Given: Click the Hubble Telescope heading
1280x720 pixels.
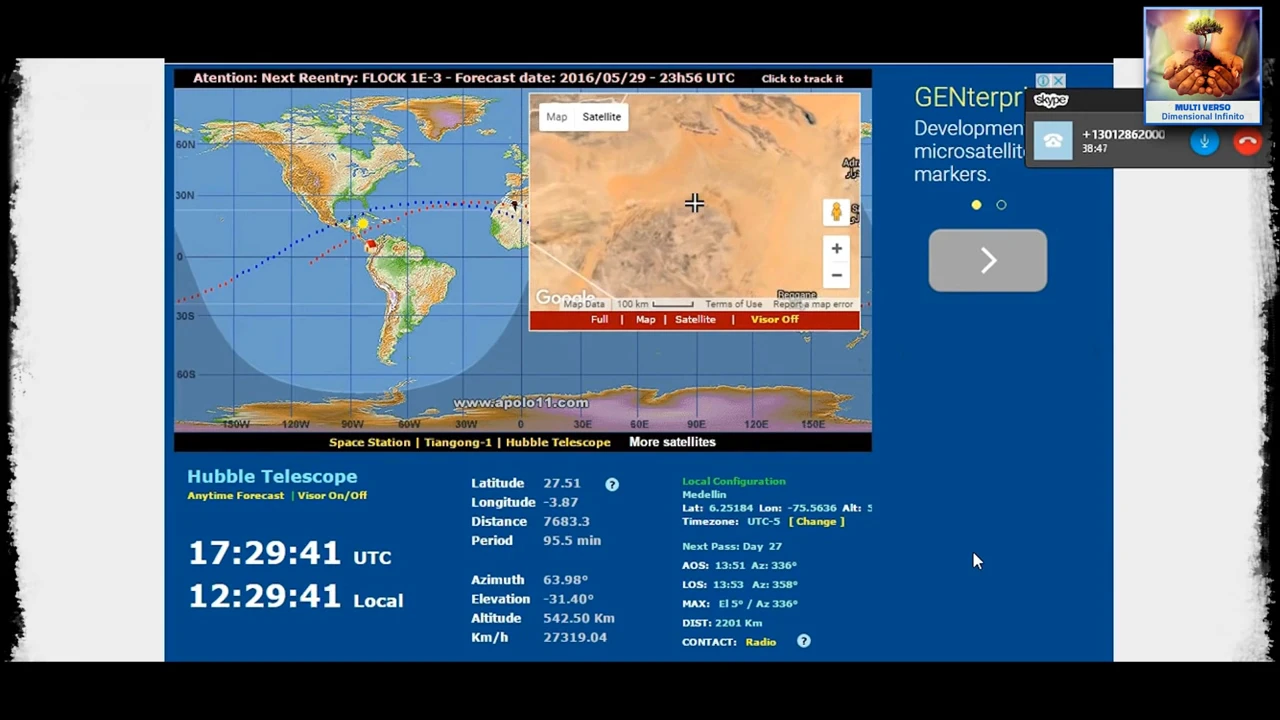Looking at the screenshot, I should point(272,477).
